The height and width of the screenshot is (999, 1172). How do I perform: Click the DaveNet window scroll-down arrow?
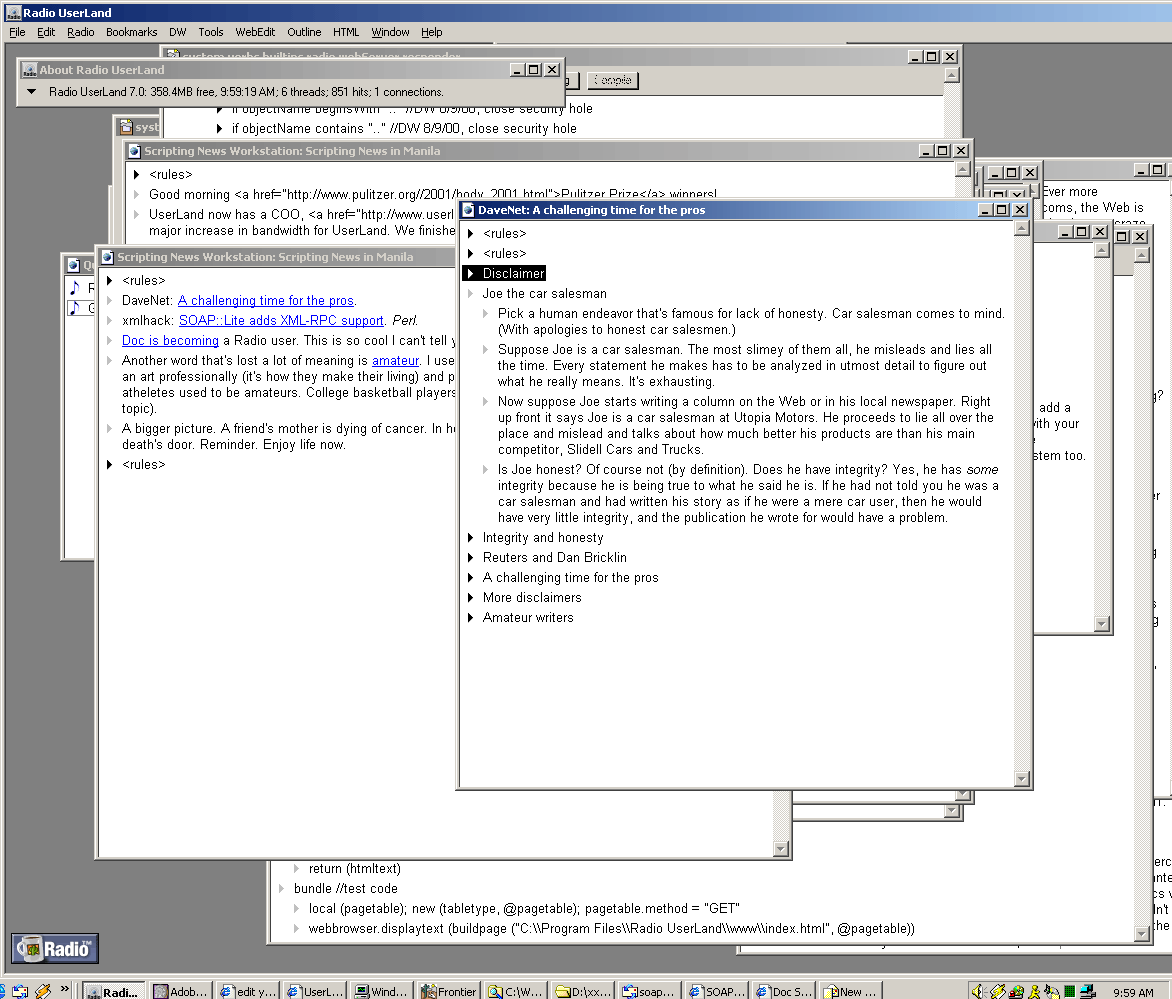pos(1021,779)
